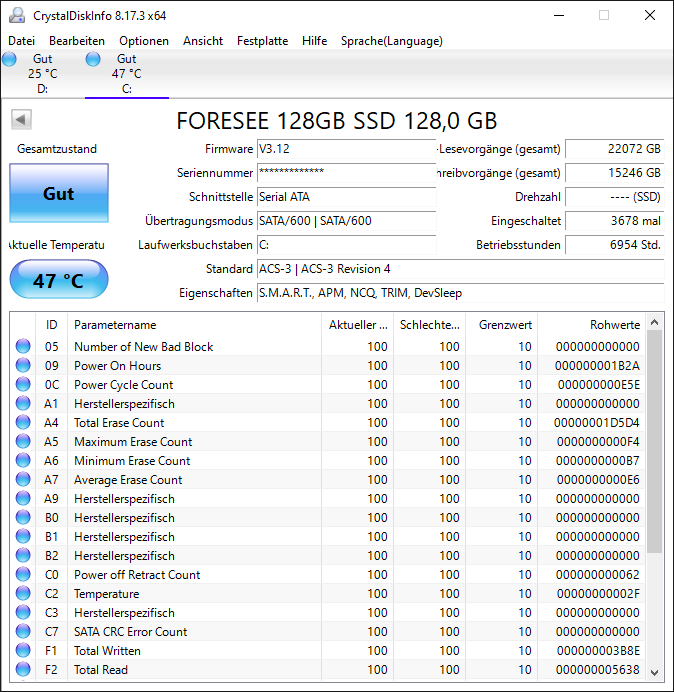Click the Betriebsstunden value 6954 Std.
This screenshot has width=674, height=692.
coord(614,245)
